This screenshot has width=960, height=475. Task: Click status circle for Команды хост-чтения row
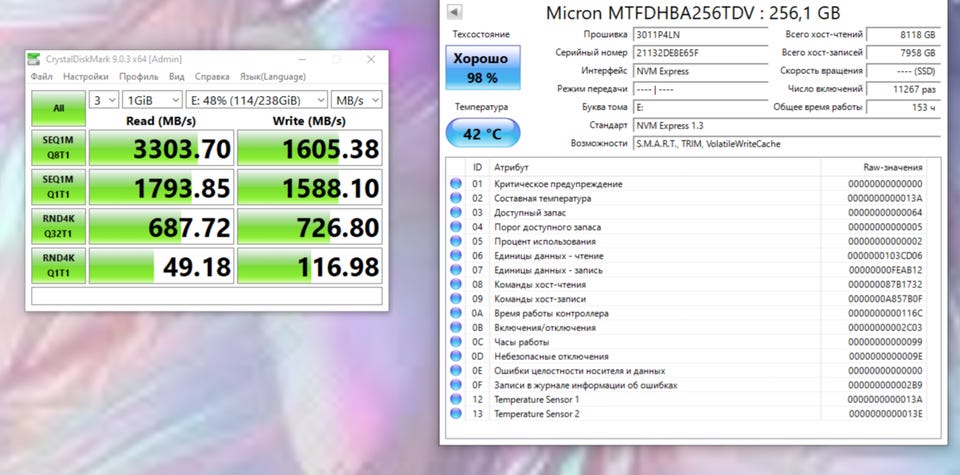456,284
